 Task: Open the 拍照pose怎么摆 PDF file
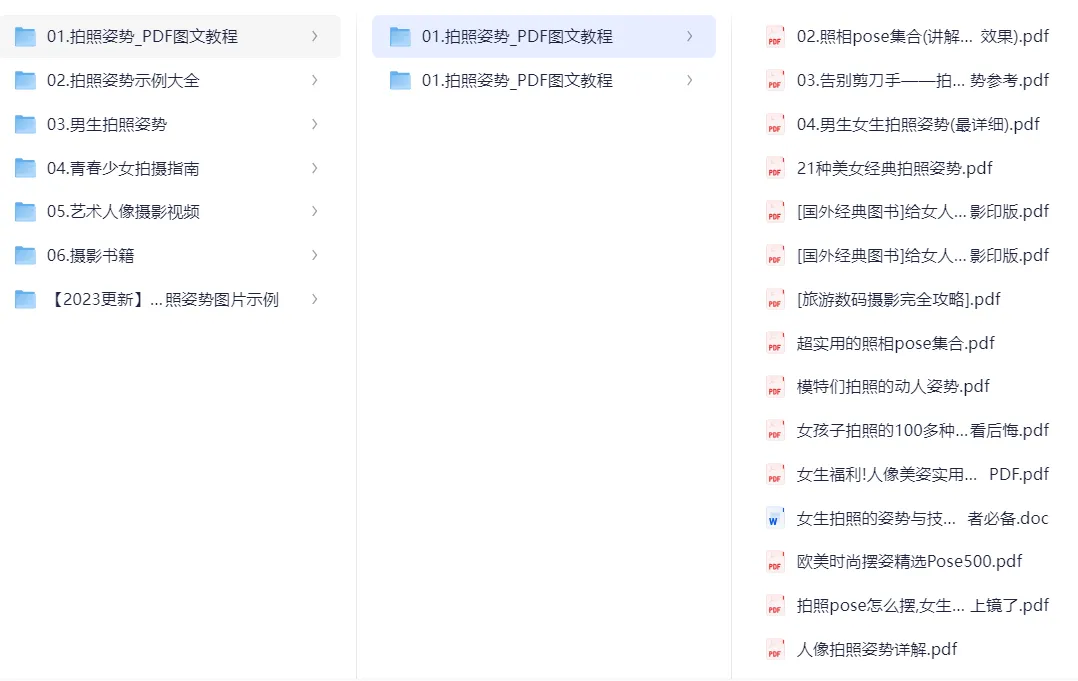(922, 605)
